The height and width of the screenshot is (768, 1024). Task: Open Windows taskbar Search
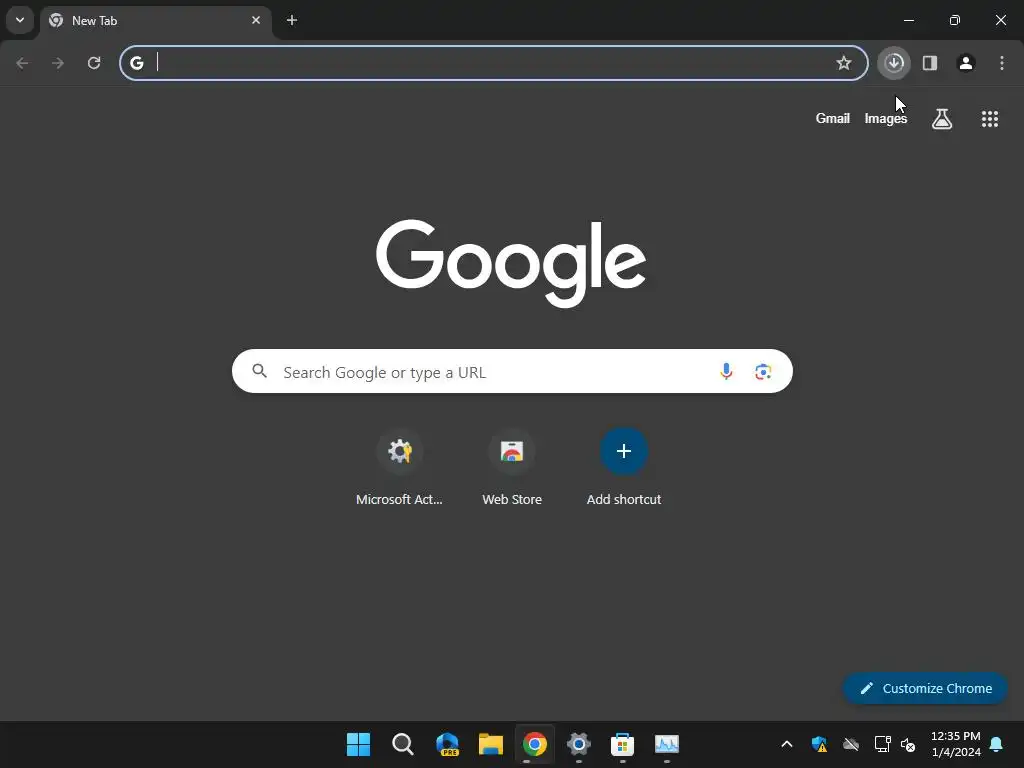pos(402,744)
